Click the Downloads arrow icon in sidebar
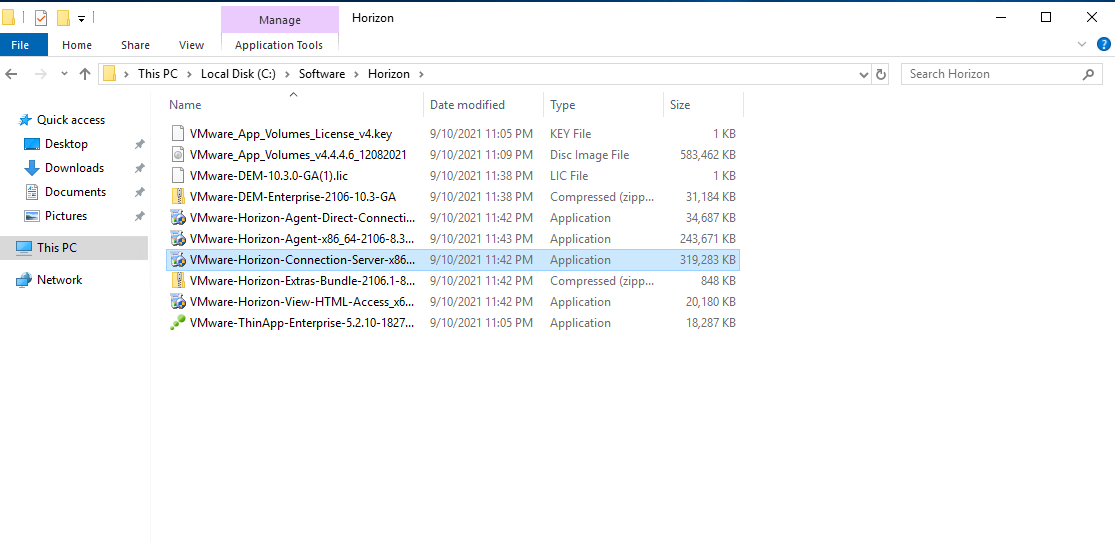 (31, 168)
